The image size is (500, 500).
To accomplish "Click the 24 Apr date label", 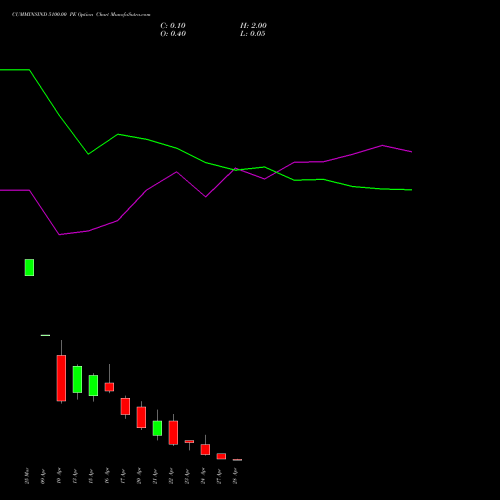I will click(x=203, y=477).
